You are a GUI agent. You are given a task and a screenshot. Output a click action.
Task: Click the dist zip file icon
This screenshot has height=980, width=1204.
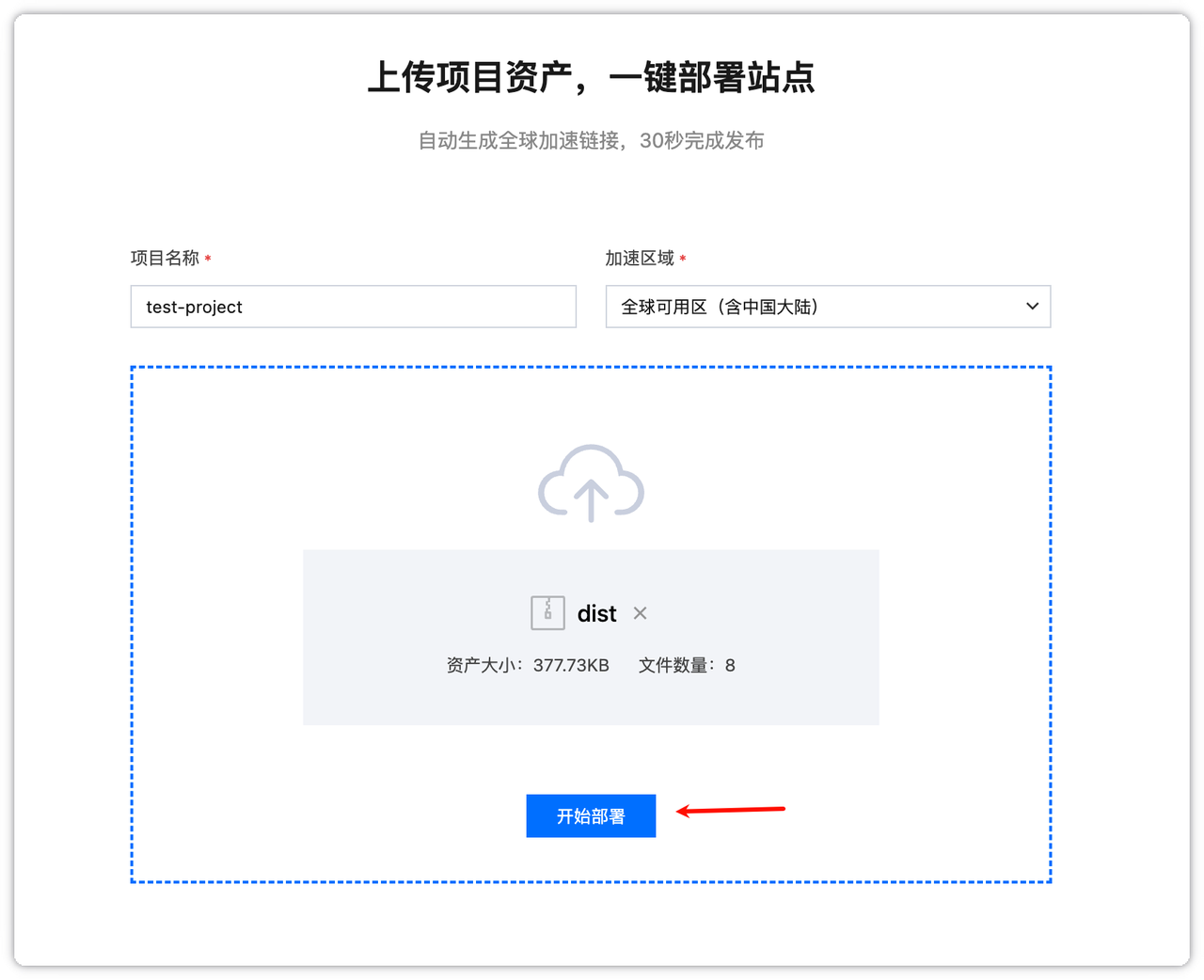coord(547,613)
